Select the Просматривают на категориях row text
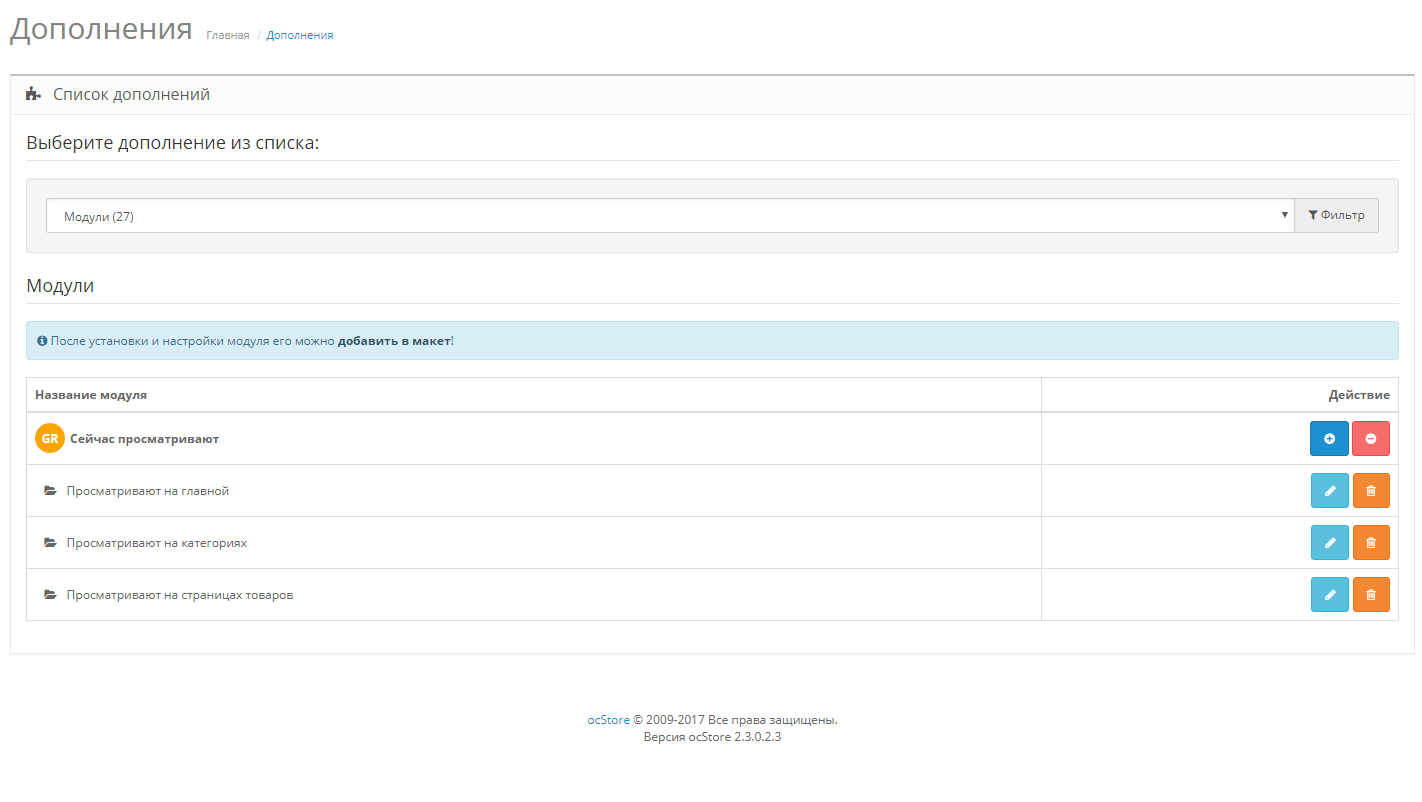This screenshot has width=1422, height=802. [x=157, y=543]
